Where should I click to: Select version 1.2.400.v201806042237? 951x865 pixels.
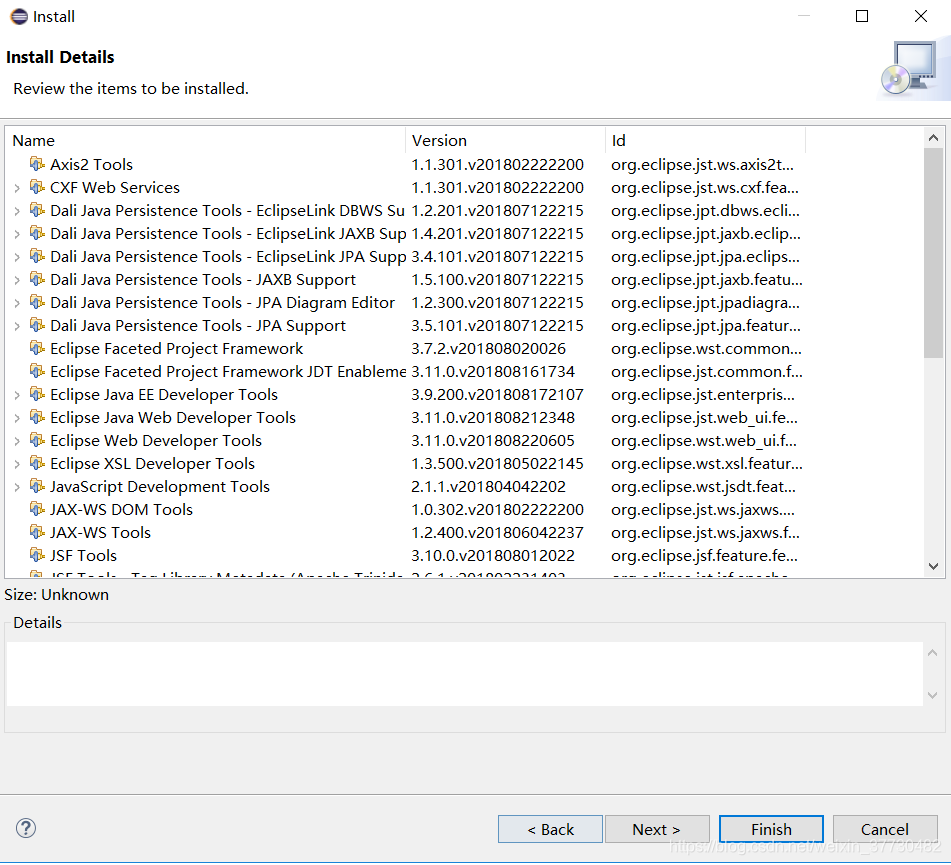tap(497, 533)
